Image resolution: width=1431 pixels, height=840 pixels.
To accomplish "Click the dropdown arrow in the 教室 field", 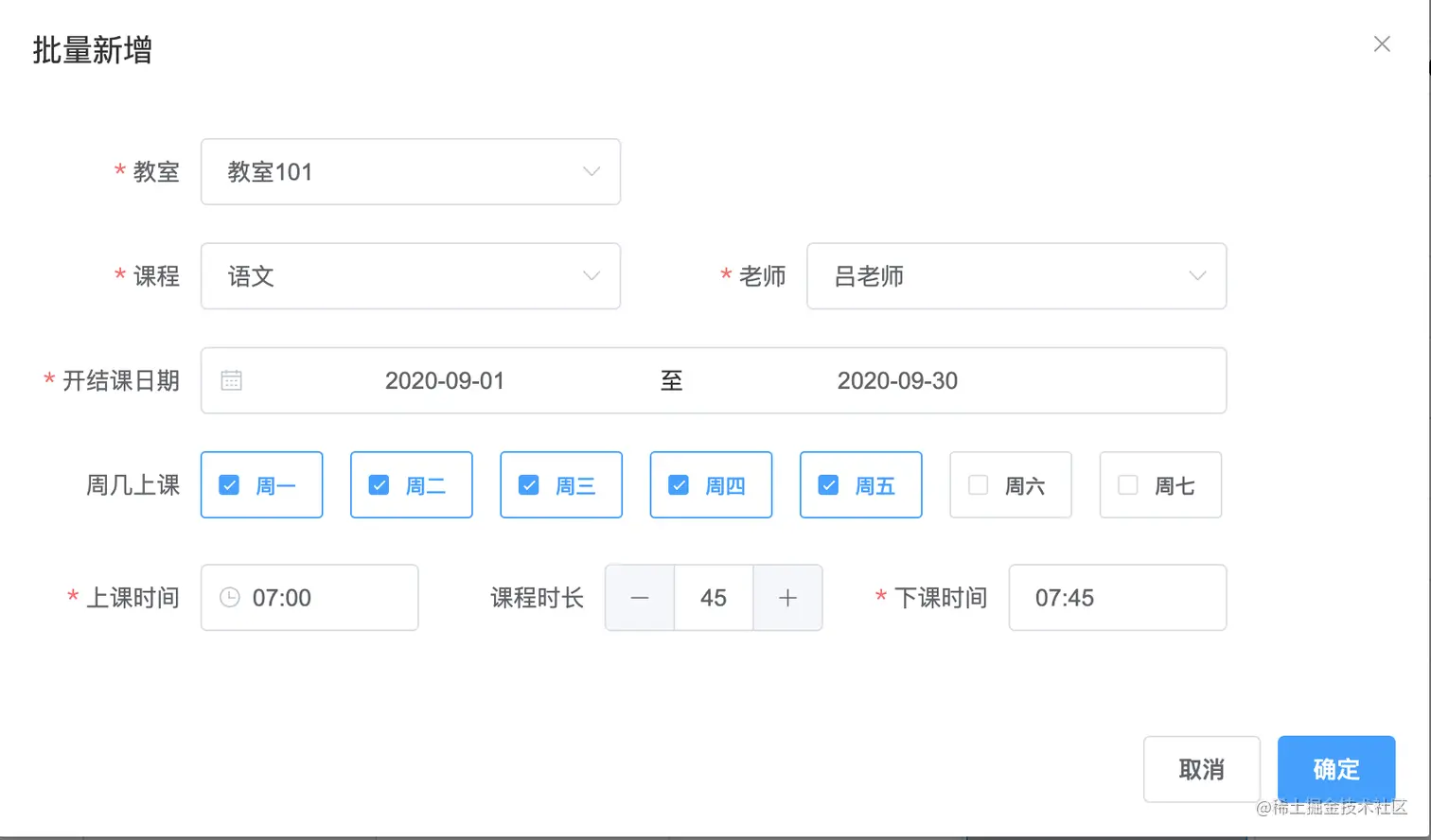I will coord(591,171).
